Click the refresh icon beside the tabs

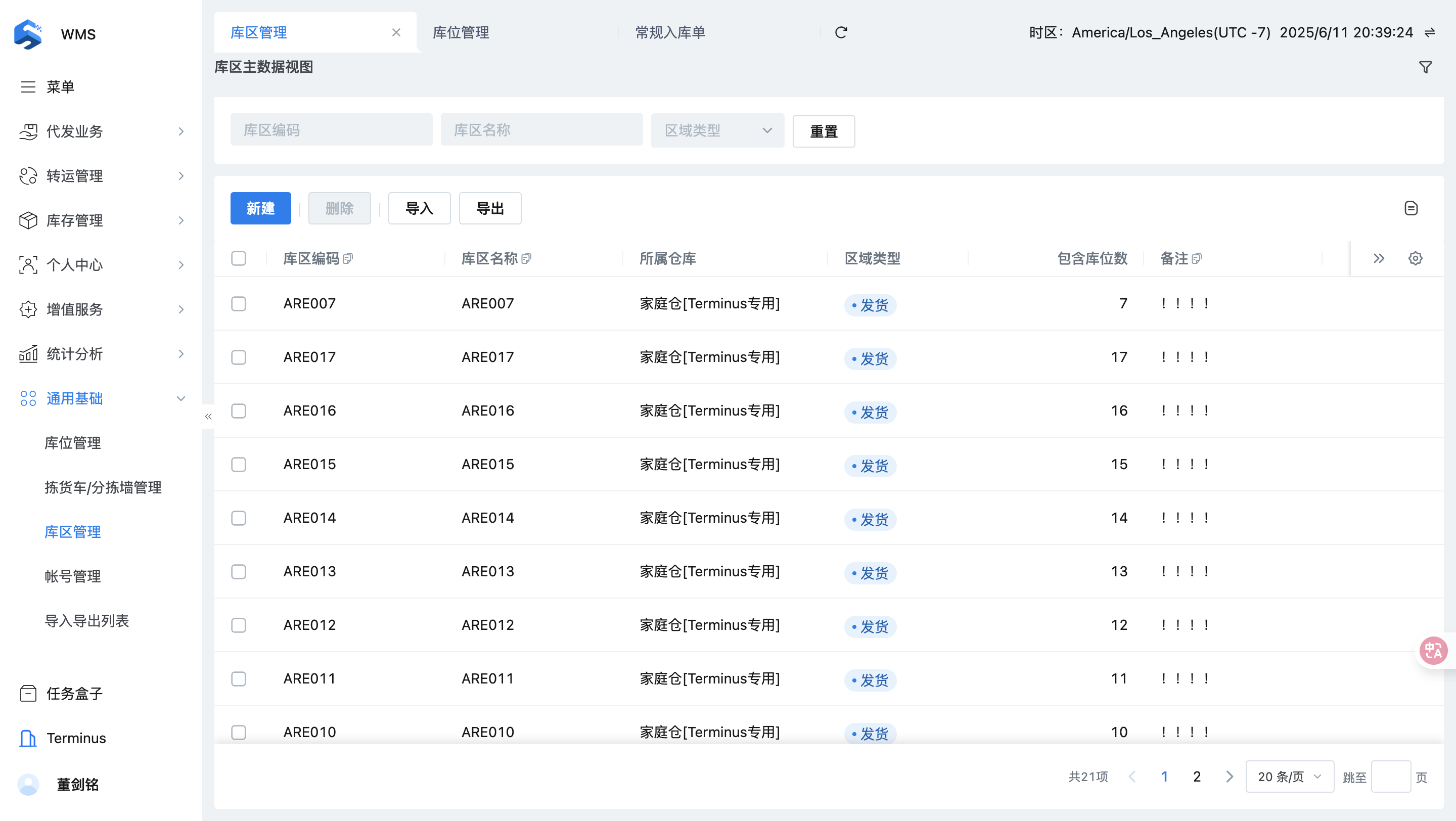pos(841,33)
